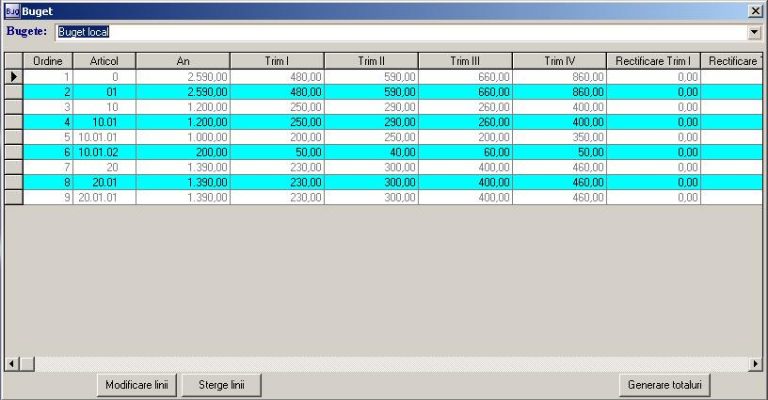Click the Trim I column header

[x=277, y=61]
